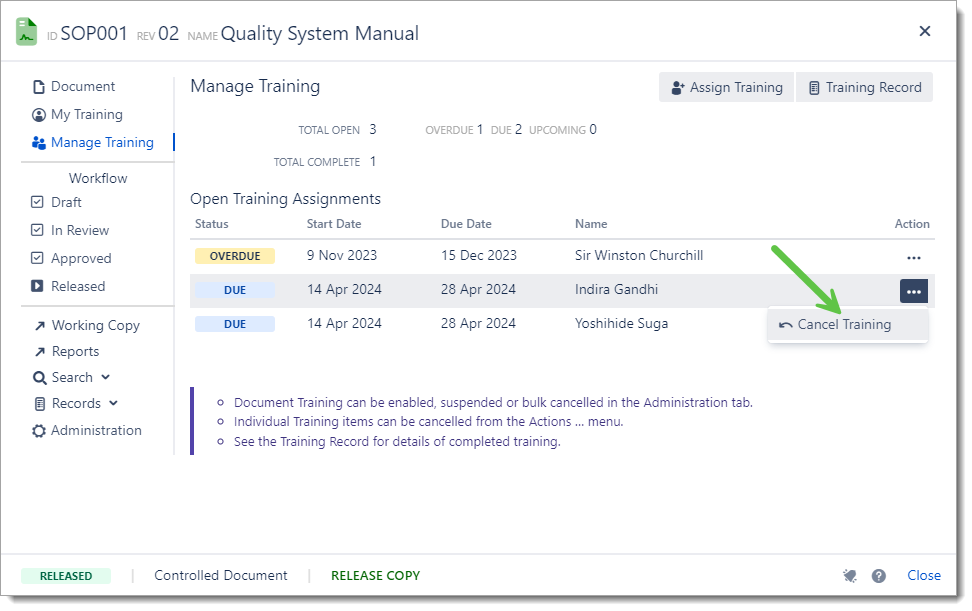Click the help question mark icon
This screenshot has width=972, height=611.
[x=879, y=576]
